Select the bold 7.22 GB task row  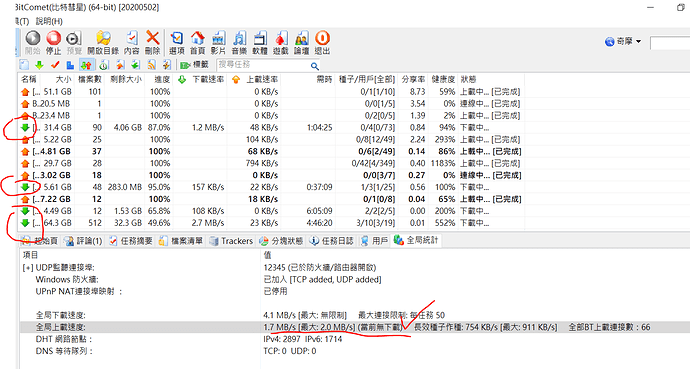pyautogui.click(x=271, y=199)
